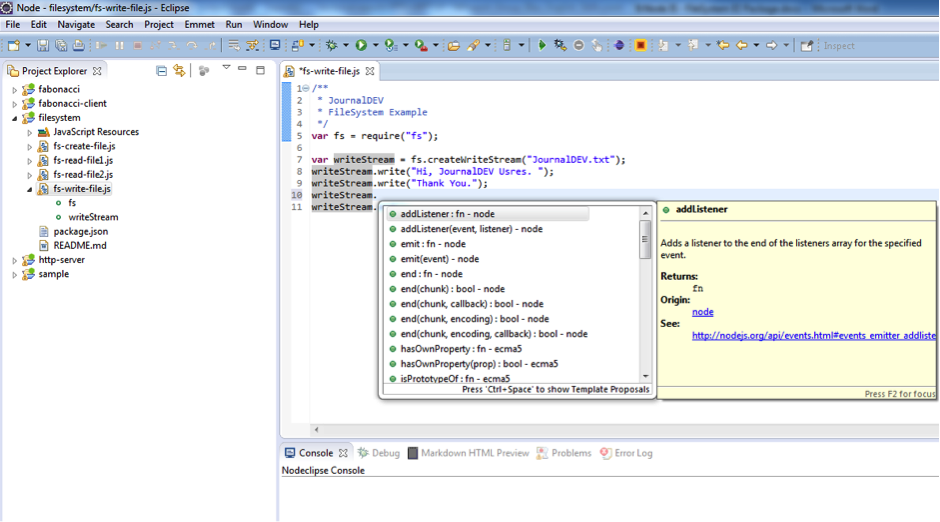Click the Open Console monitor icon
940x522 pixels.
tap(275, 45)
